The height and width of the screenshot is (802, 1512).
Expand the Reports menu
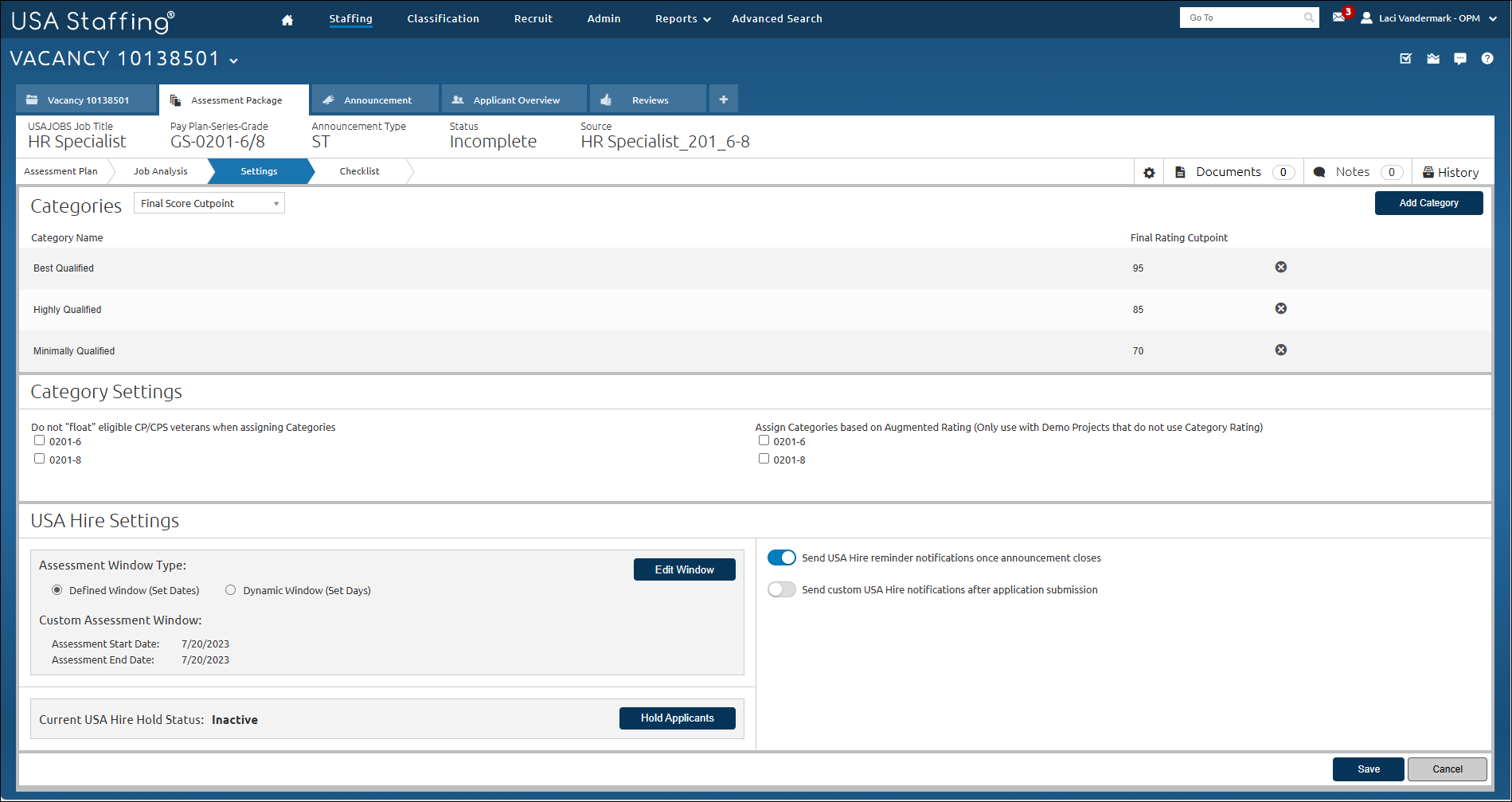[682, 19]
